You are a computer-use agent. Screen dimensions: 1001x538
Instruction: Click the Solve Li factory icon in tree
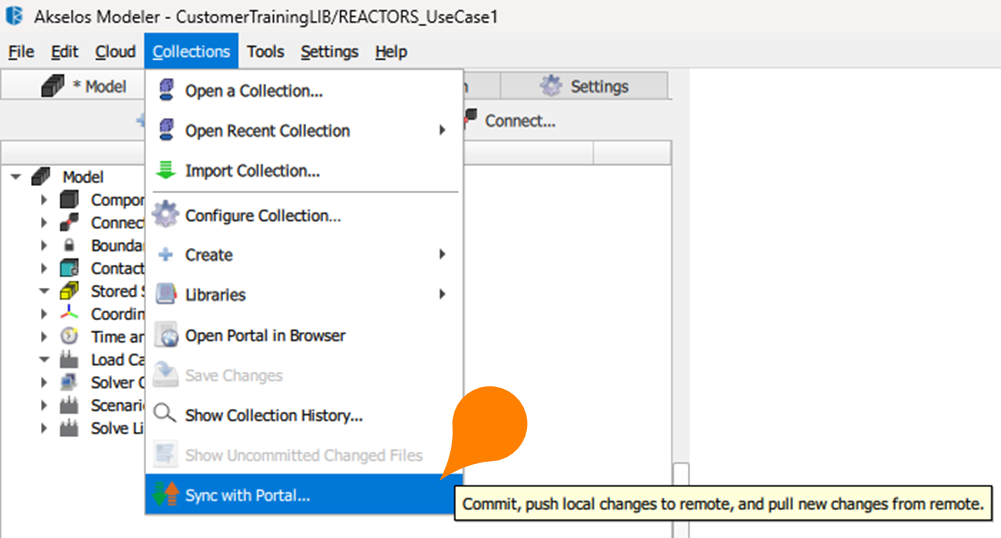[x=69, y=428]
